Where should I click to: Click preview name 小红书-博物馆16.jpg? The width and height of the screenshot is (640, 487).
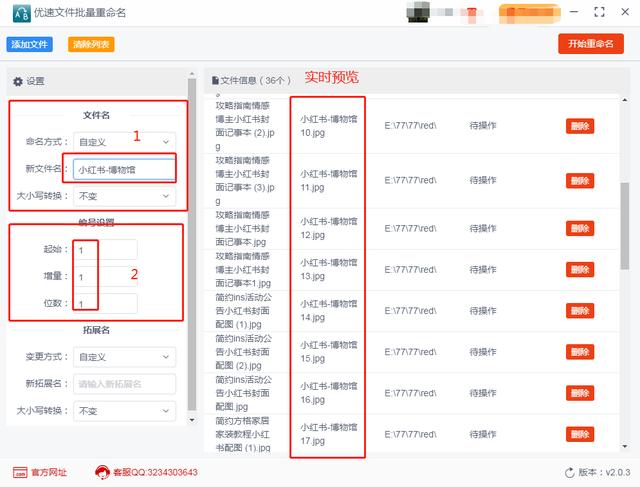pyautogui.click(x=329, y=394)
